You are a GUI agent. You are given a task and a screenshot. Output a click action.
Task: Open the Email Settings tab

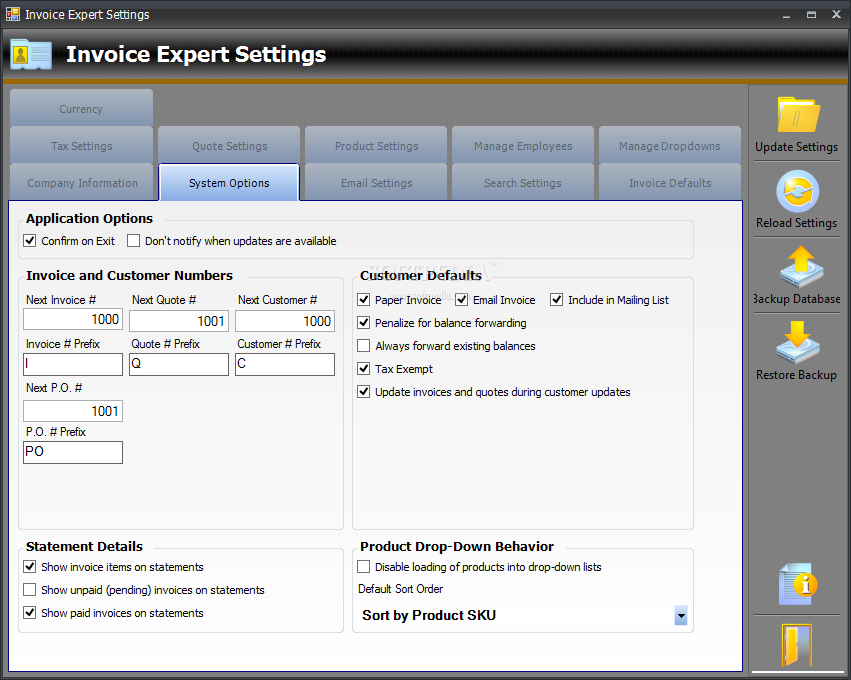coord(376,182)
